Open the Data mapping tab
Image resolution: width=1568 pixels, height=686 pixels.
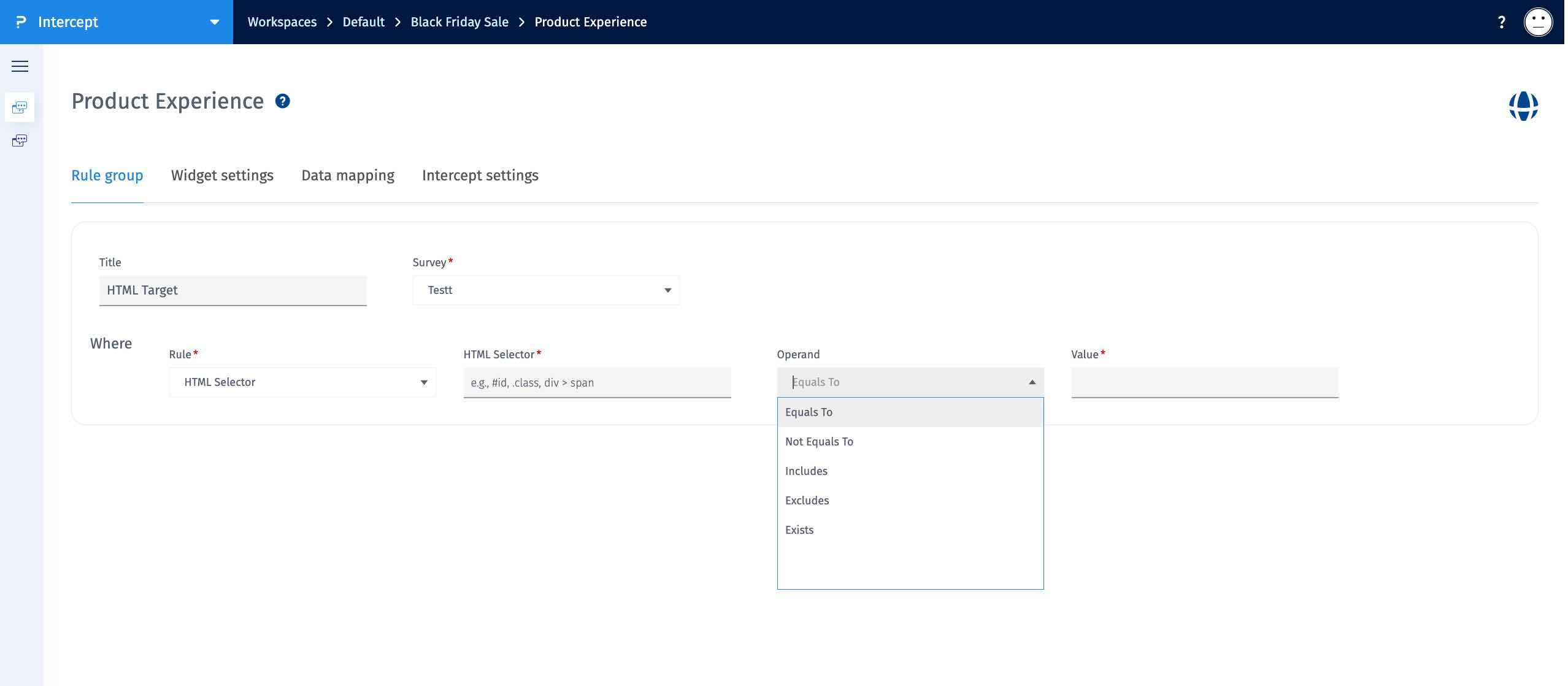pyautogui.click(x=347, y=175)
